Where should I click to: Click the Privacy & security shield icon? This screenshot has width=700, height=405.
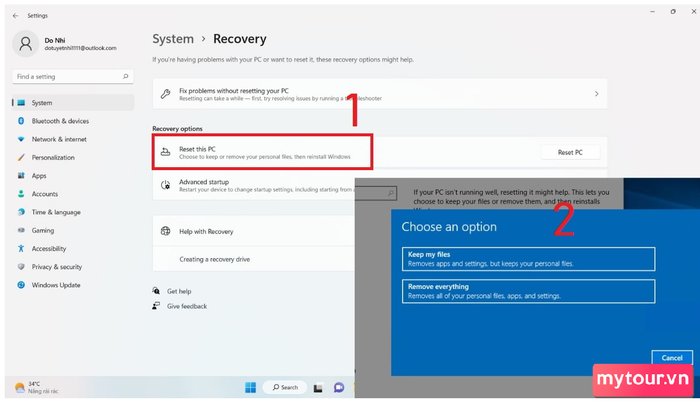tap(21, 267)
